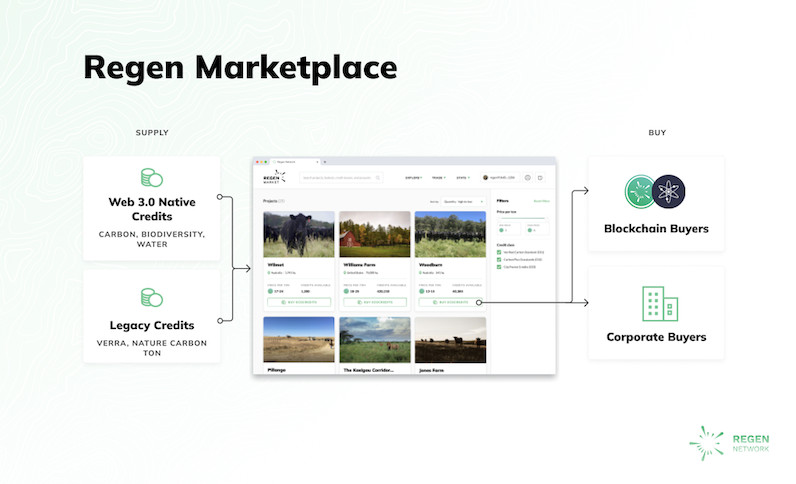Toggle the first Credit class checkbox
796x484 pixels.
point(499,253)
